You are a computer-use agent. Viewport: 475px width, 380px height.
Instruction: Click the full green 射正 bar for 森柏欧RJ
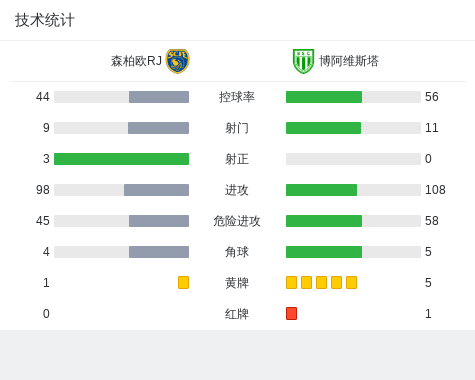coord(122,159)
